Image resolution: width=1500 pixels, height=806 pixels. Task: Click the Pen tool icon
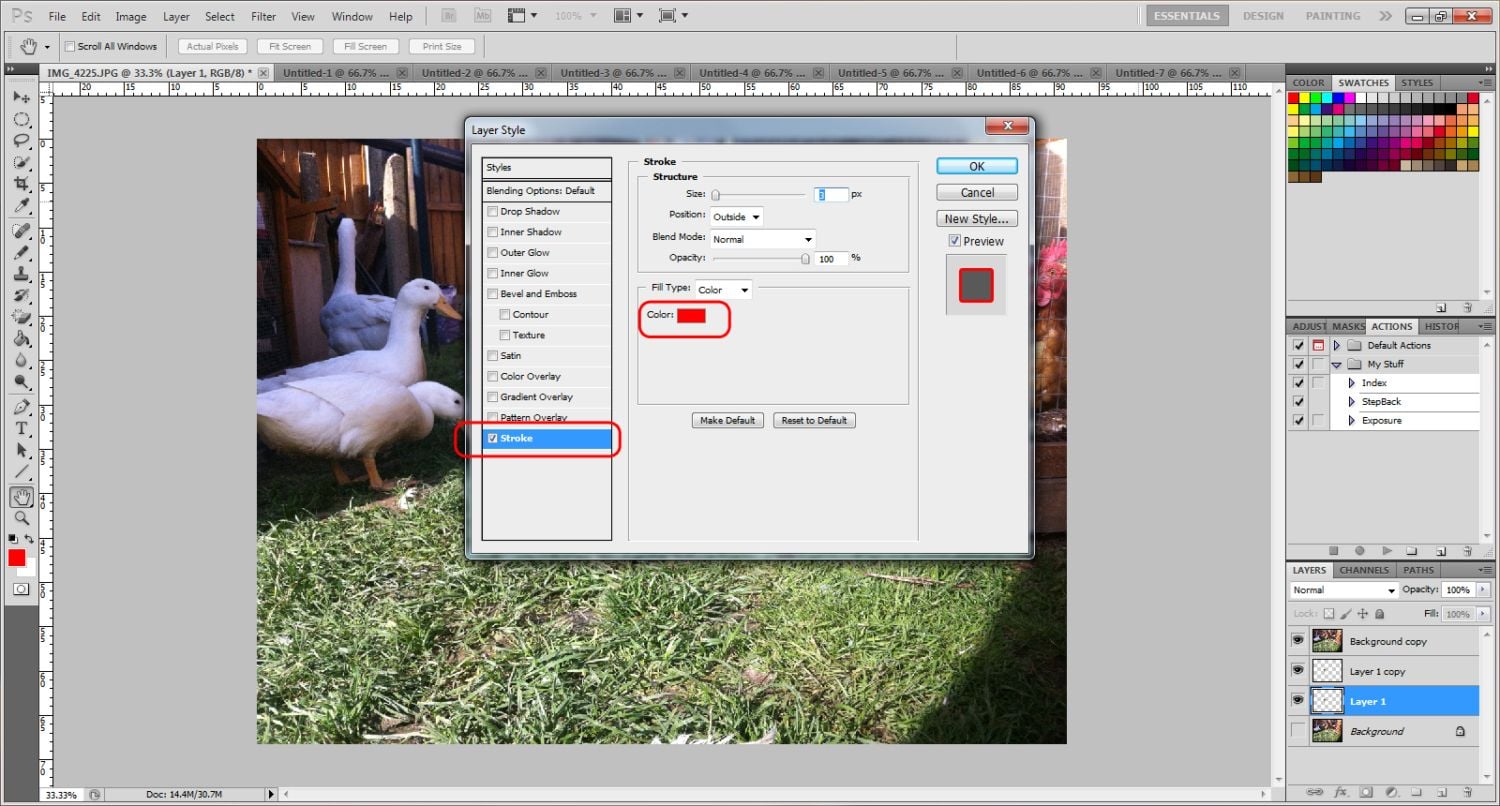click(21, 407)
